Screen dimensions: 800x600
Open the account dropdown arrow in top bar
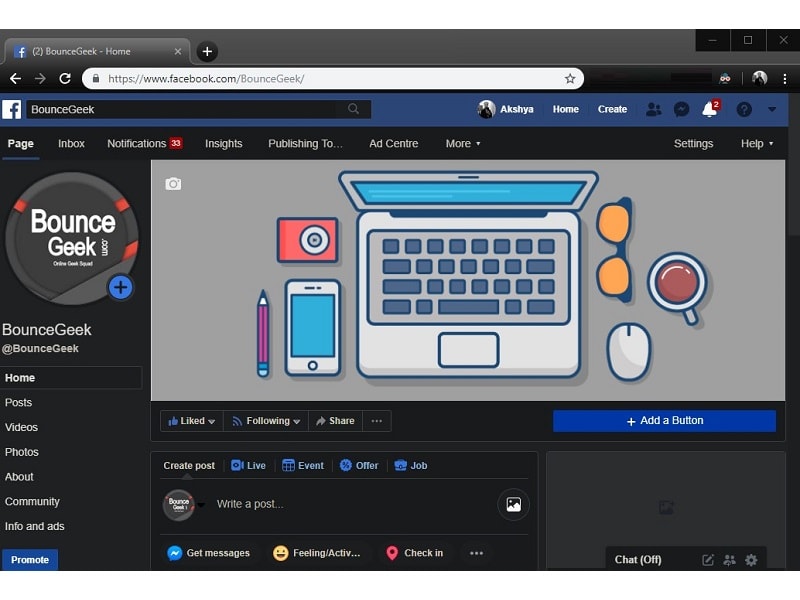click(772, 109)
